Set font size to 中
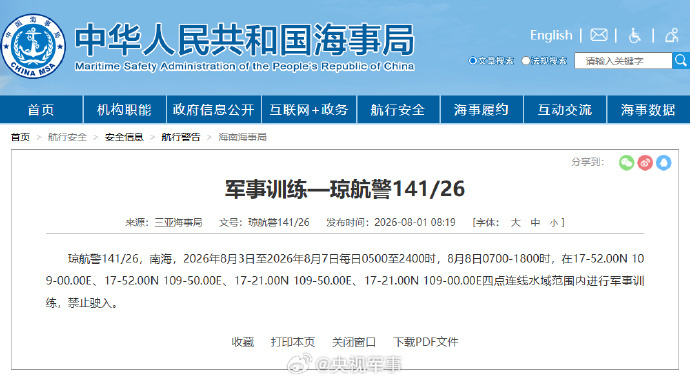The width and height of the screenshot is (690, 380). coord(535,223)
